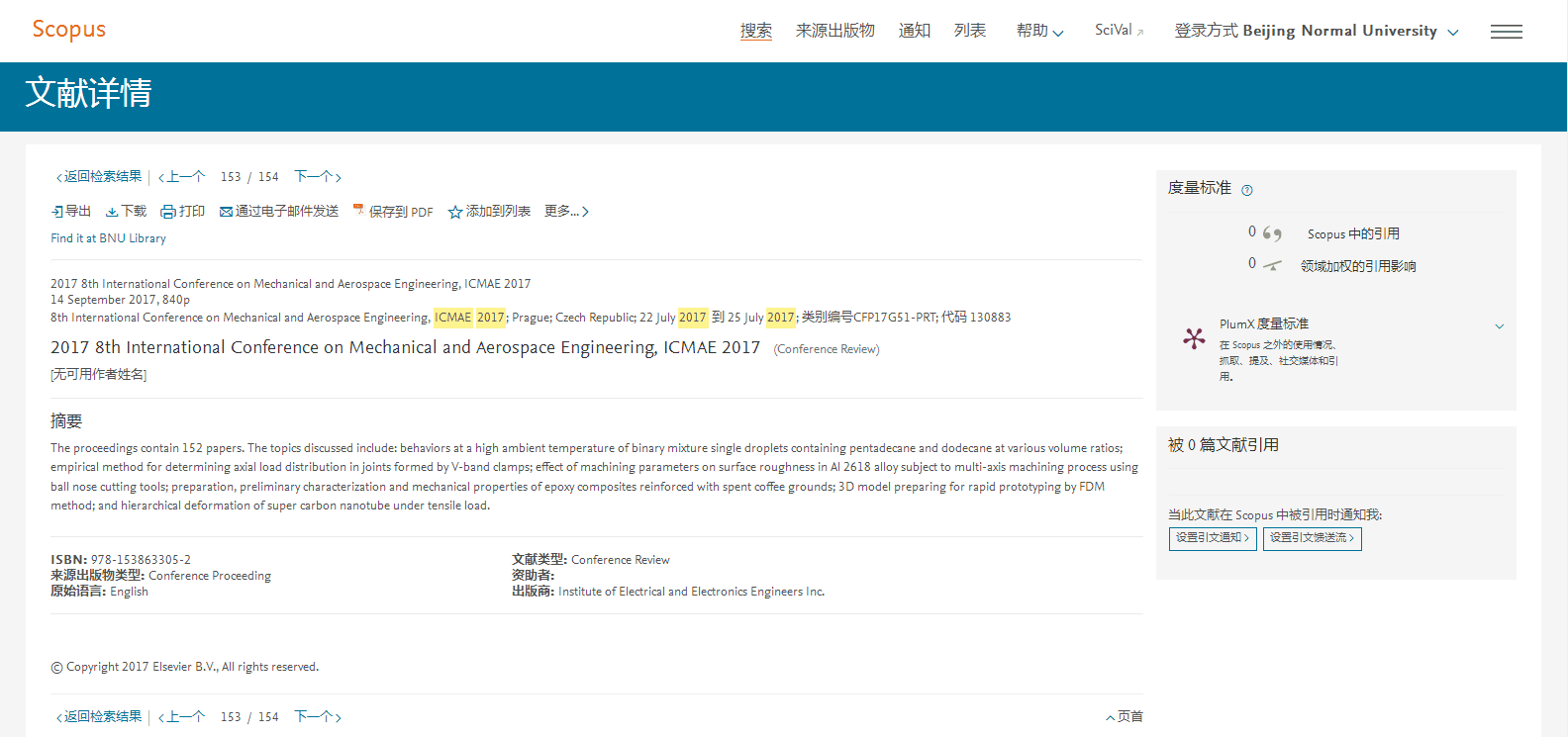Viewport: 1568px width, 737px height.
Task: Click the Download (下载) icon
Action: (x=112, y=212)
